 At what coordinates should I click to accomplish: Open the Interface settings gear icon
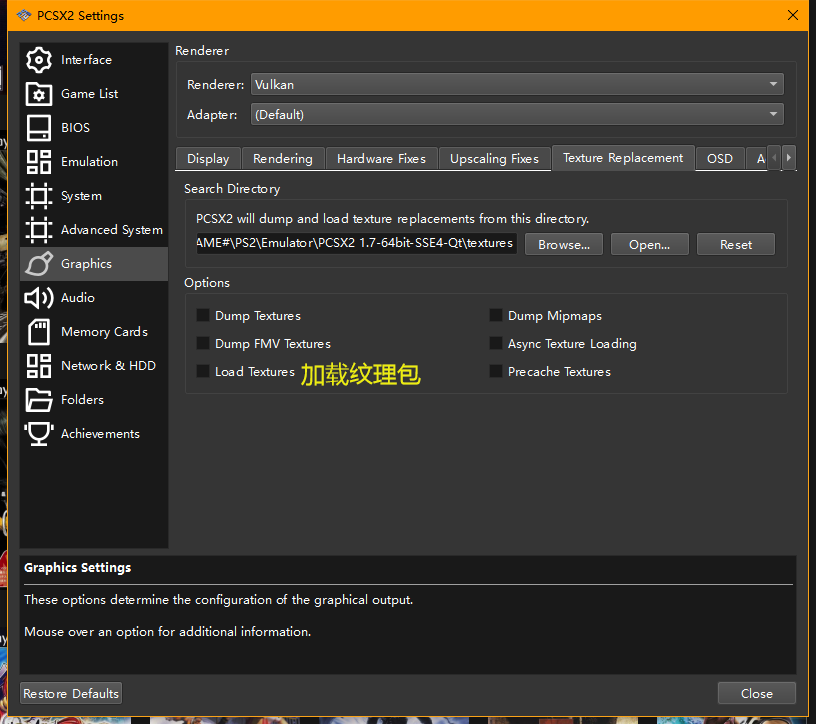39,60
